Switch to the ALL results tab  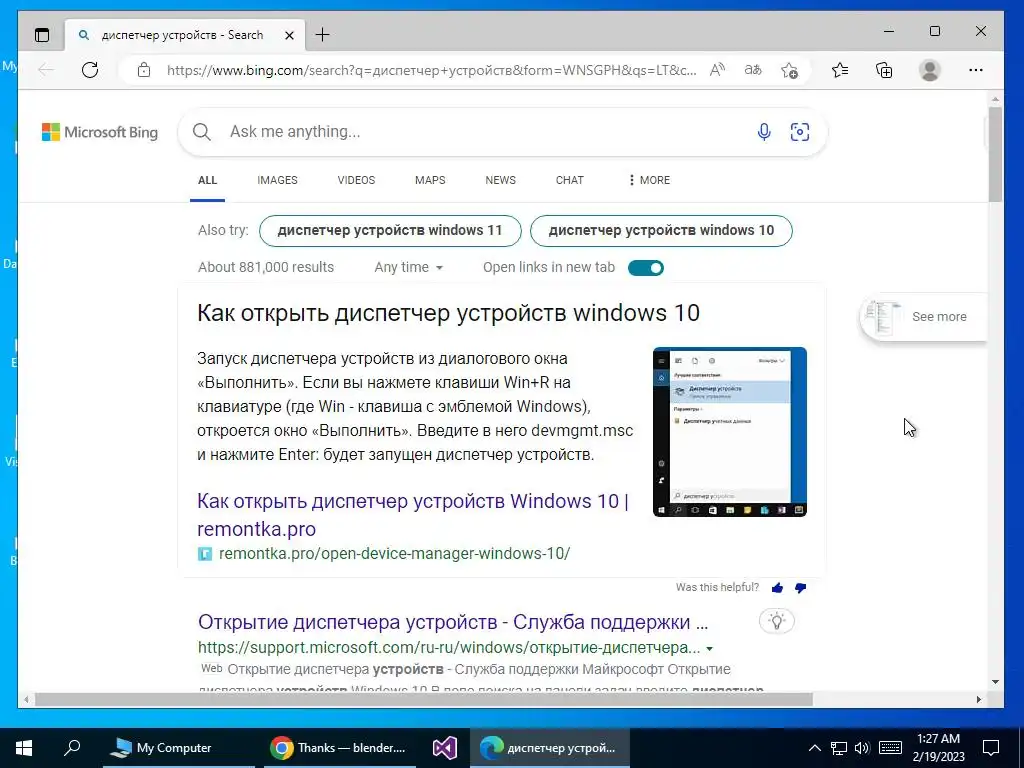pos(208,180)
